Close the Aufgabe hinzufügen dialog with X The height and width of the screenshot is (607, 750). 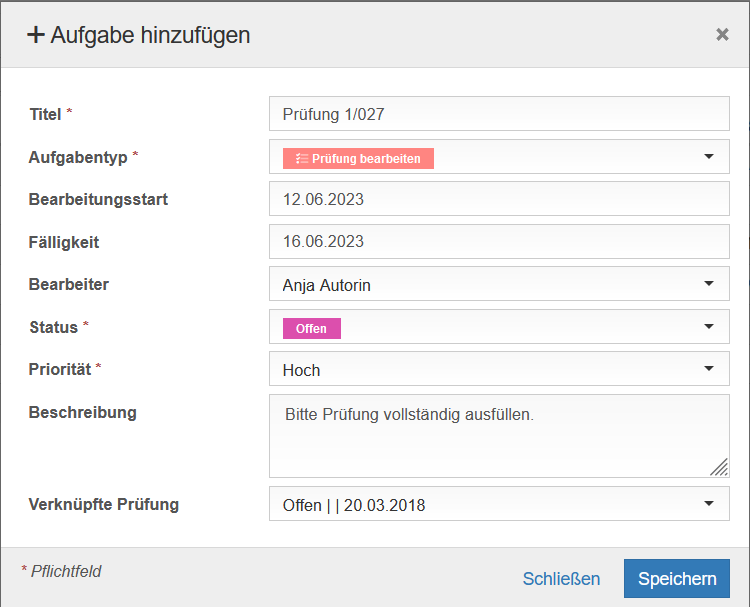pos(722,34)
